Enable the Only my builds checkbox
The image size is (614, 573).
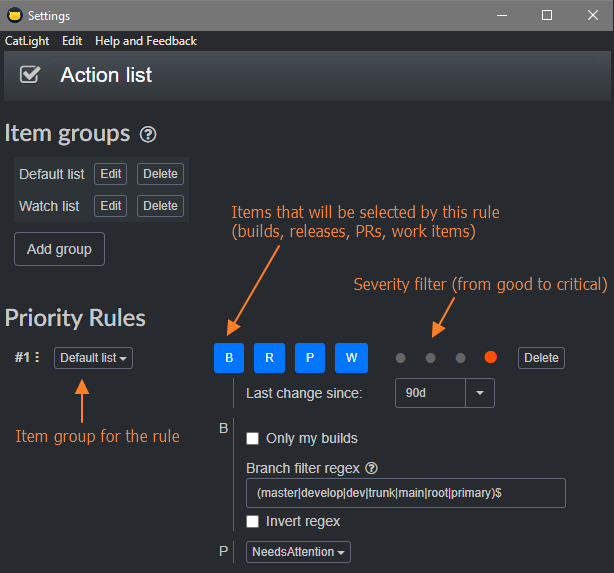[253, 438]
